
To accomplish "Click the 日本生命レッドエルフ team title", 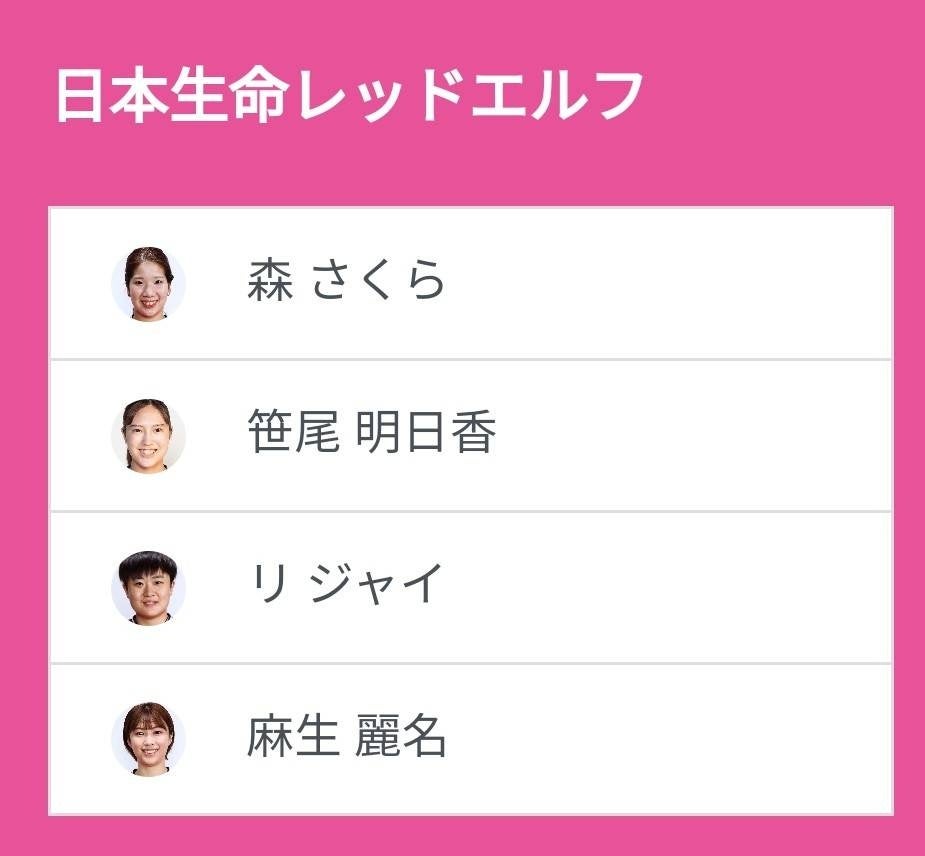I will pos(348,97).
